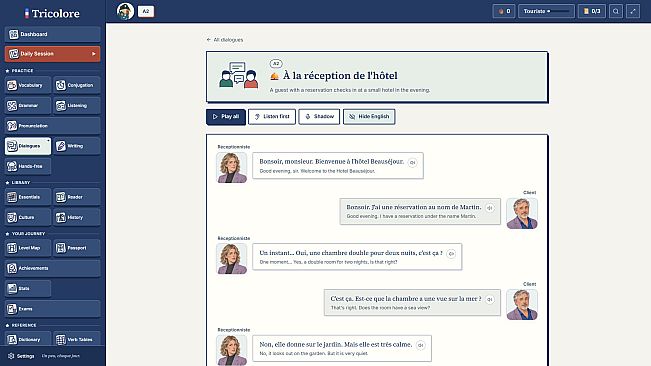Click the A2 level badge in top bar
Image resolution: width=651 pixels, height=366 pixels.
pos(146,11)
